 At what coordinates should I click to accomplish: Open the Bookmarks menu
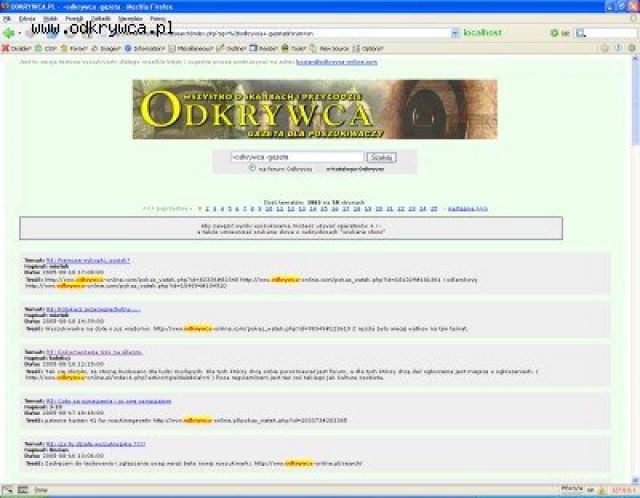click(x=100, y=18)
